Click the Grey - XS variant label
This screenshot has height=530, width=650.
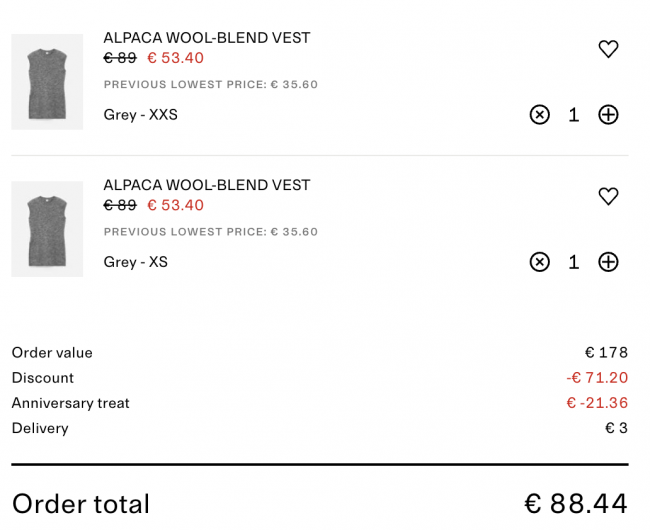(x=136, y=261)
